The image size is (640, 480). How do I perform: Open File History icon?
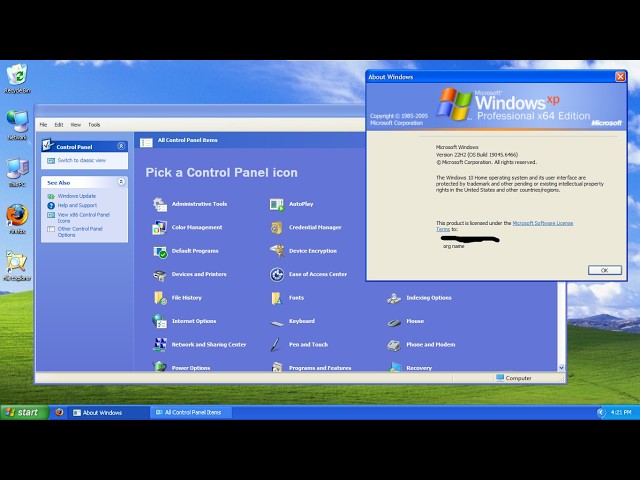160,298
